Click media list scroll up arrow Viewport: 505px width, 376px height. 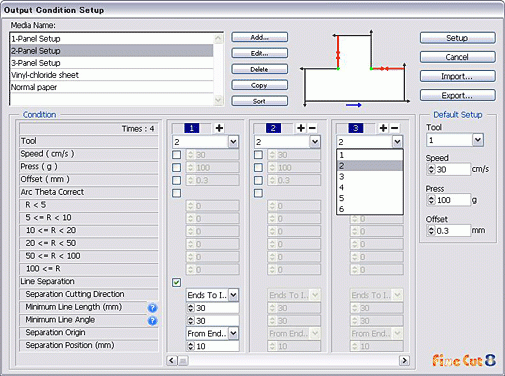(x=218, y=39)
